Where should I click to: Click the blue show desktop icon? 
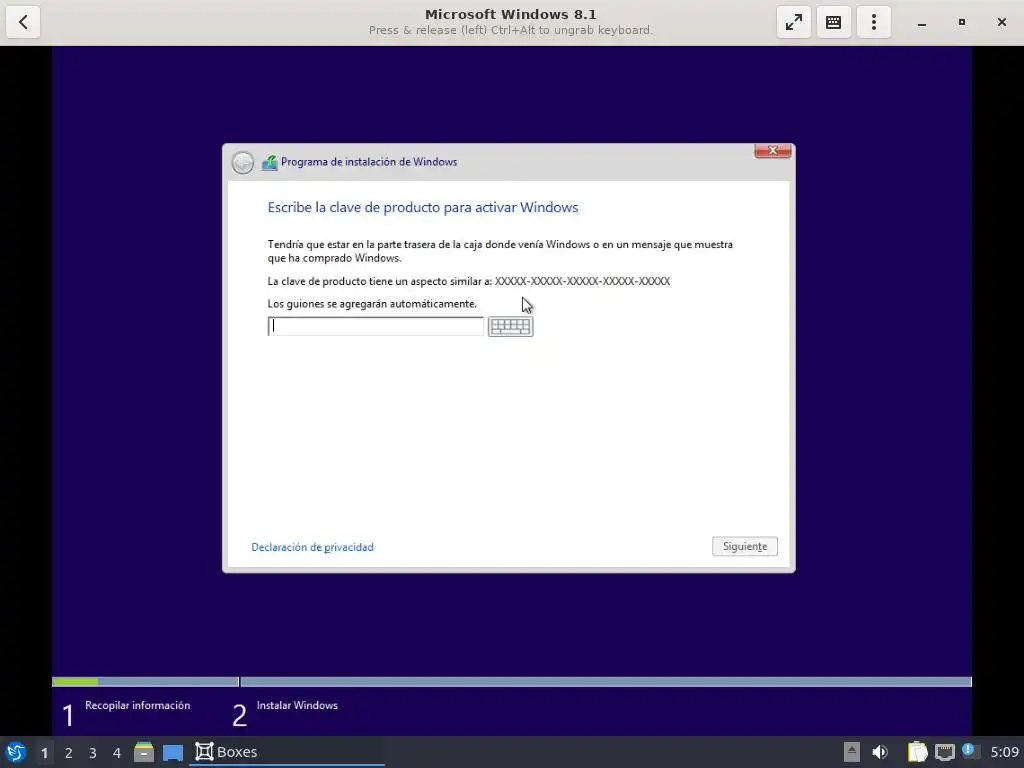[172, 752]
